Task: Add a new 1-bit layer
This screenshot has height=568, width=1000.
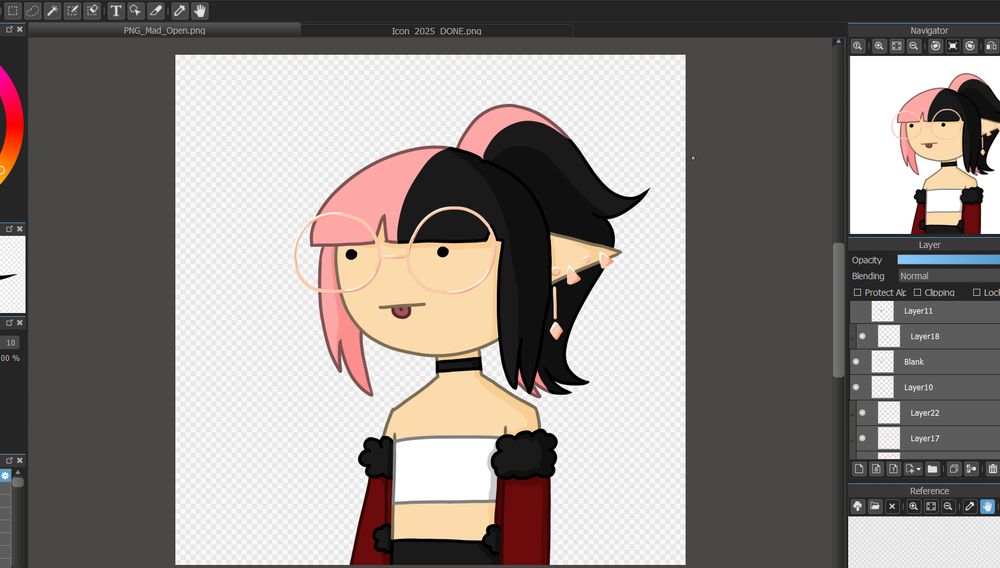Action: (x=893, y=469)
